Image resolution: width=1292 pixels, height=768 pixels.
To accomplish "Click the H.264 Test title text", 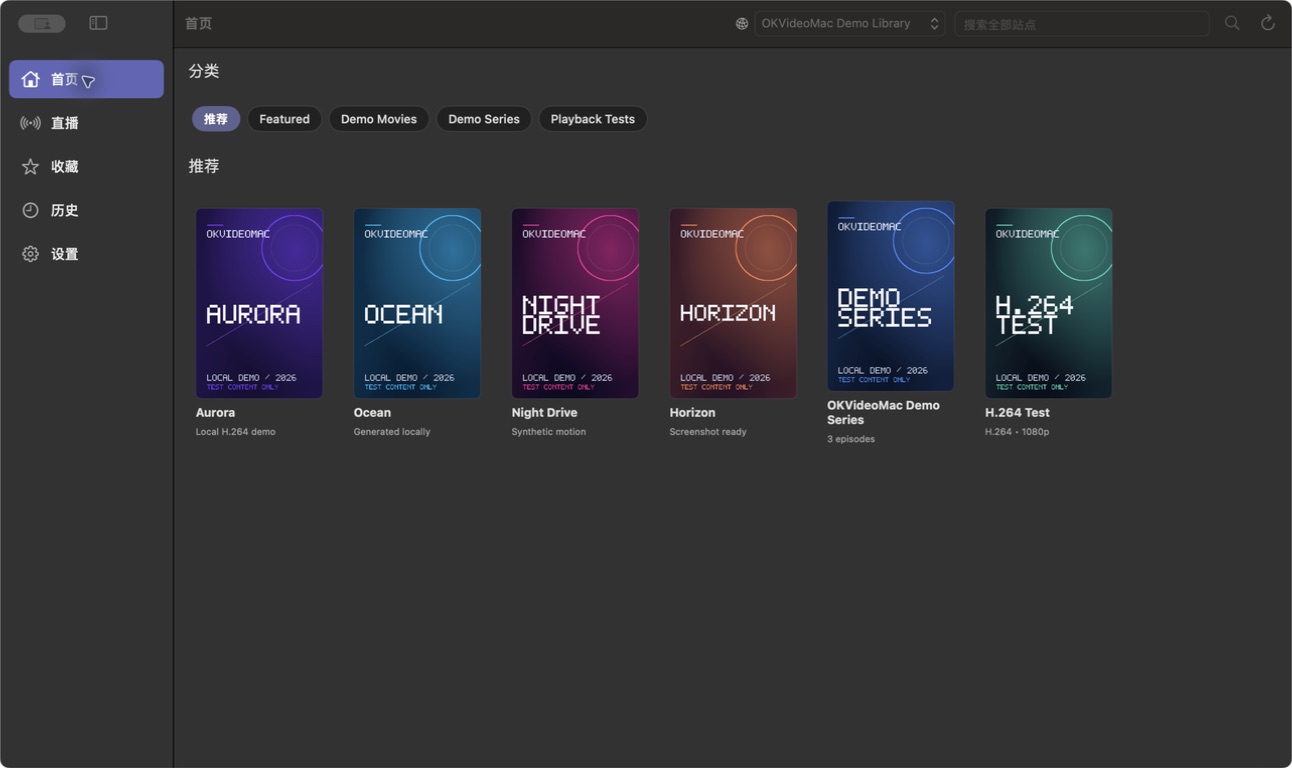I will pos(1018,412).
